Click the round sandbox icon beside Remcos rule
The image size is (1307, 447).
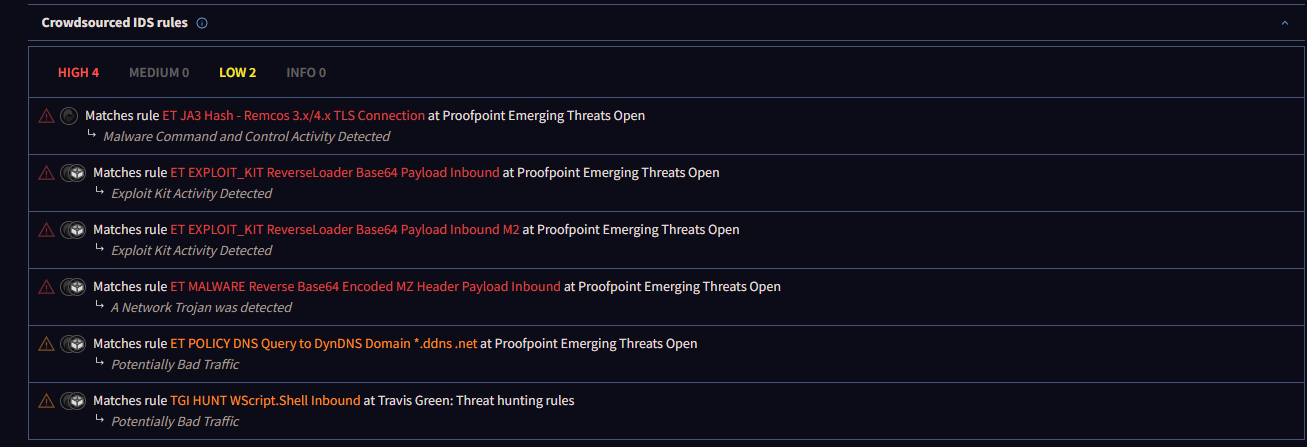[x=68, y=116]
